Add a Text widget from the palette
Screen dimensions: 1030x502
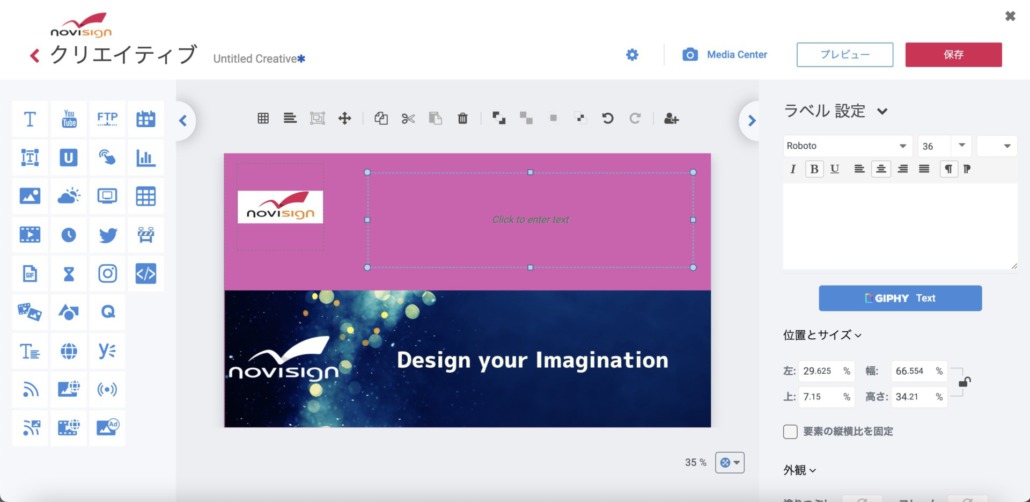coord(30,119)
